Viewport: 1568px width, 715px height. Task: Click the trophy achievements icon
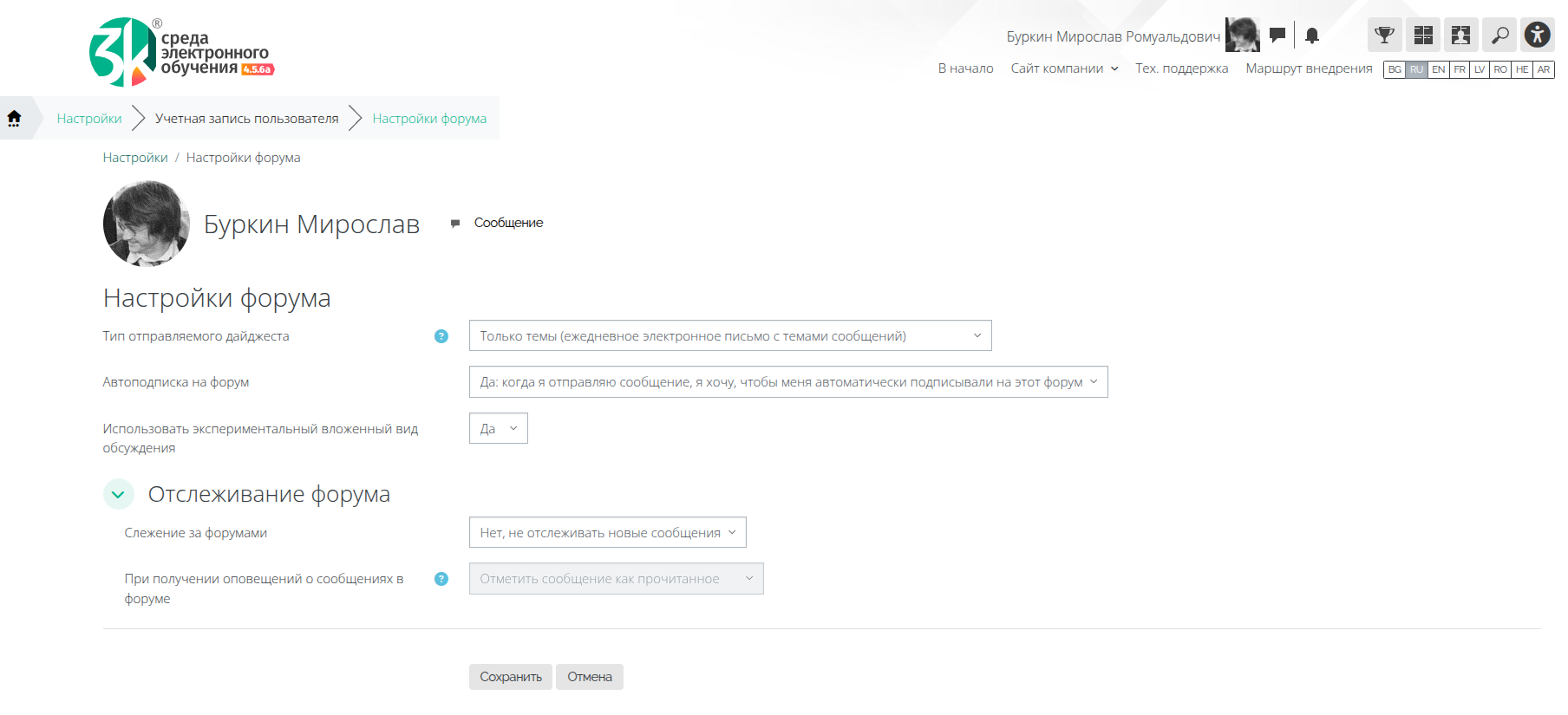[x=1384, y=36]
